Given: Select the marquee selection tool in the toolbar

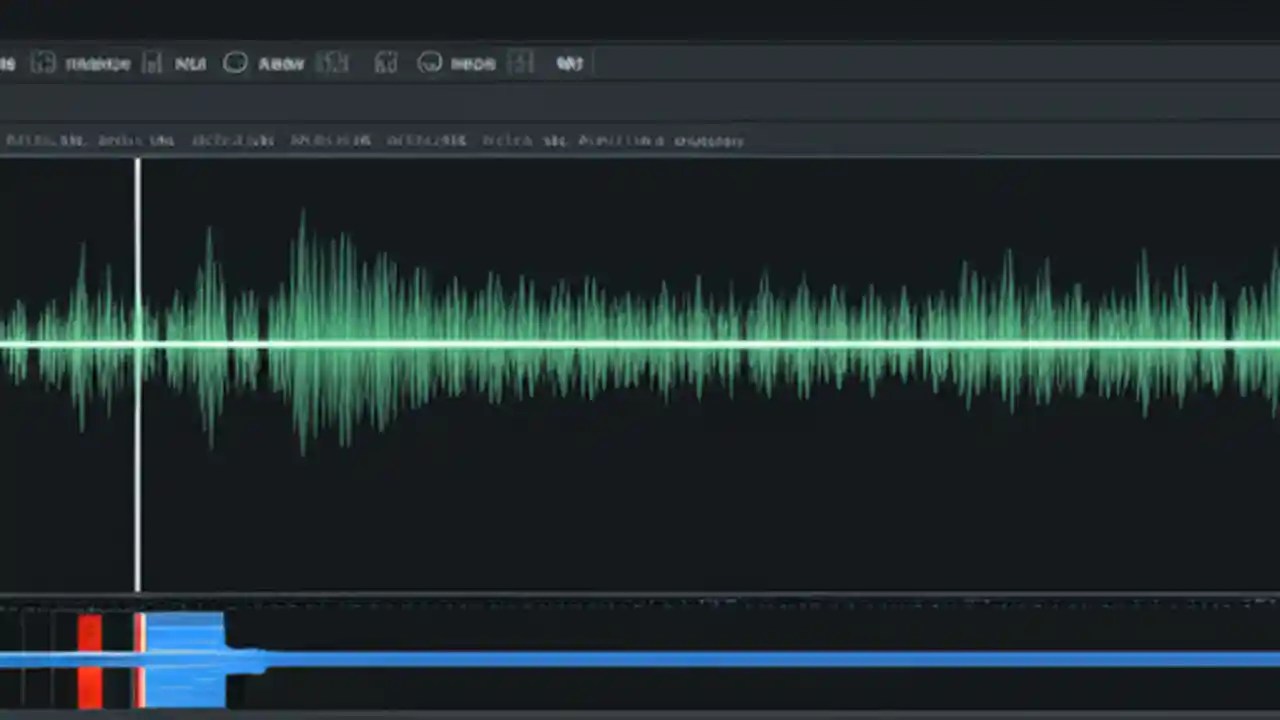Looking at the screenshot, I should [44, 63].
